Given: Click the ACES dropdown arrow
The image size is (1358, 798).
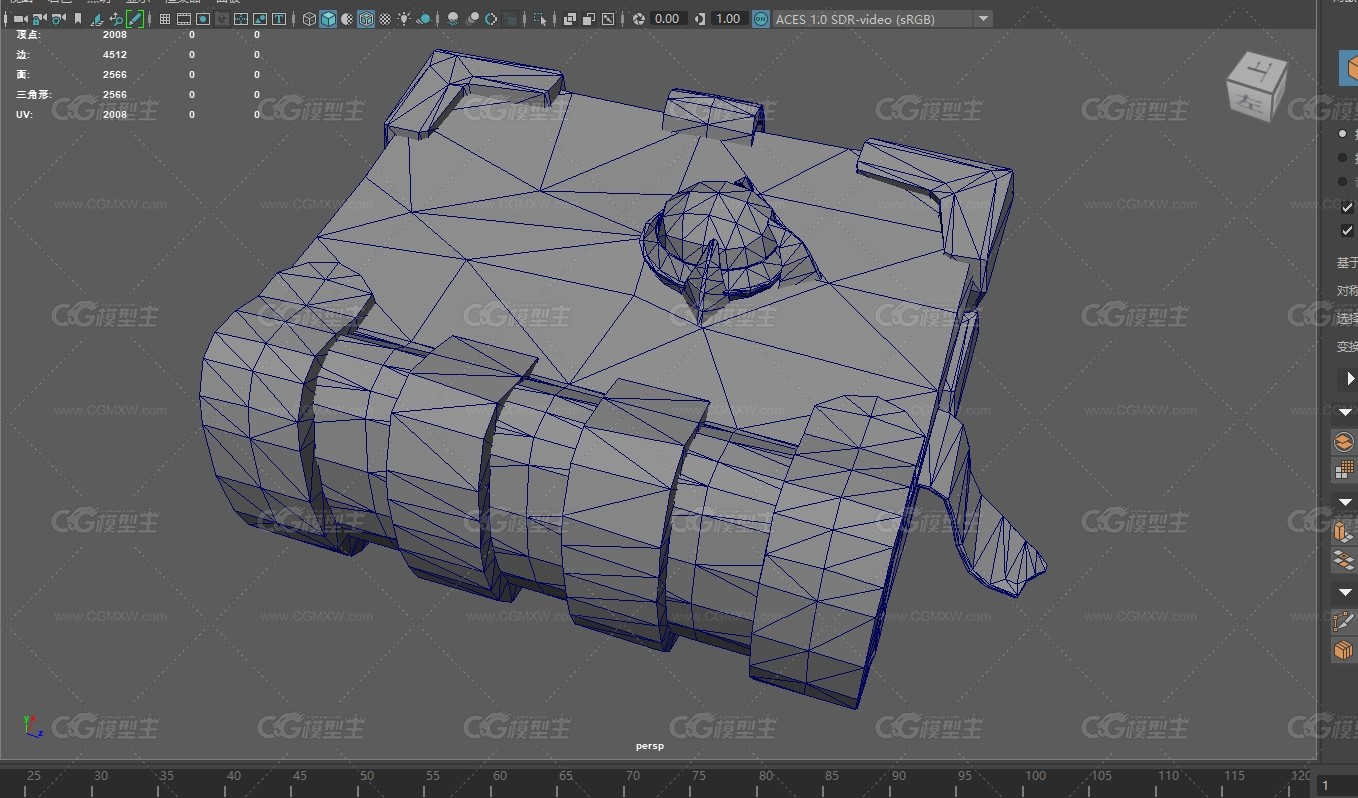Looking at the screenshot, I should tap(983, 19).
